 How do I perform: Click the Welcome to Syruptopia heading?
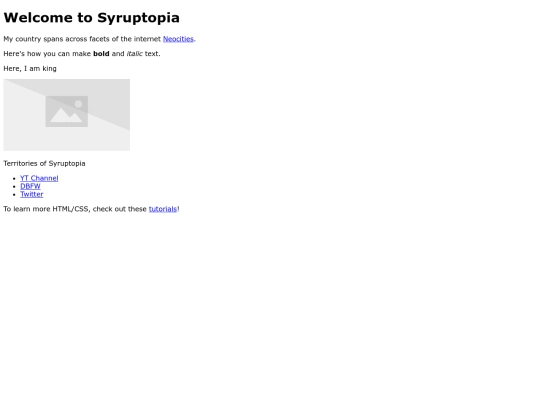click(91, 18)
